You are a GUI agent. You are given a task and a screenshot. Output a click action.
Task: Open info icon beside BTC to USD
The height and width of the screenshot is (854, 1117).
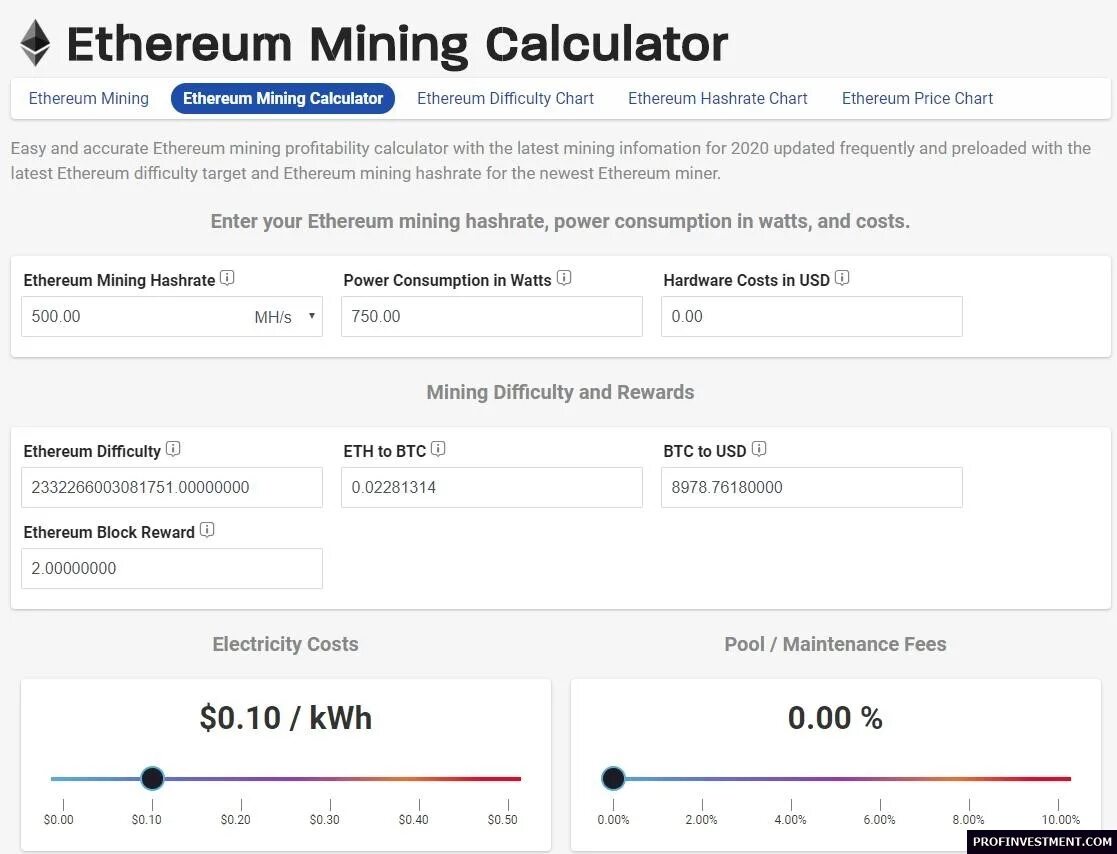(x=759, y=449)
